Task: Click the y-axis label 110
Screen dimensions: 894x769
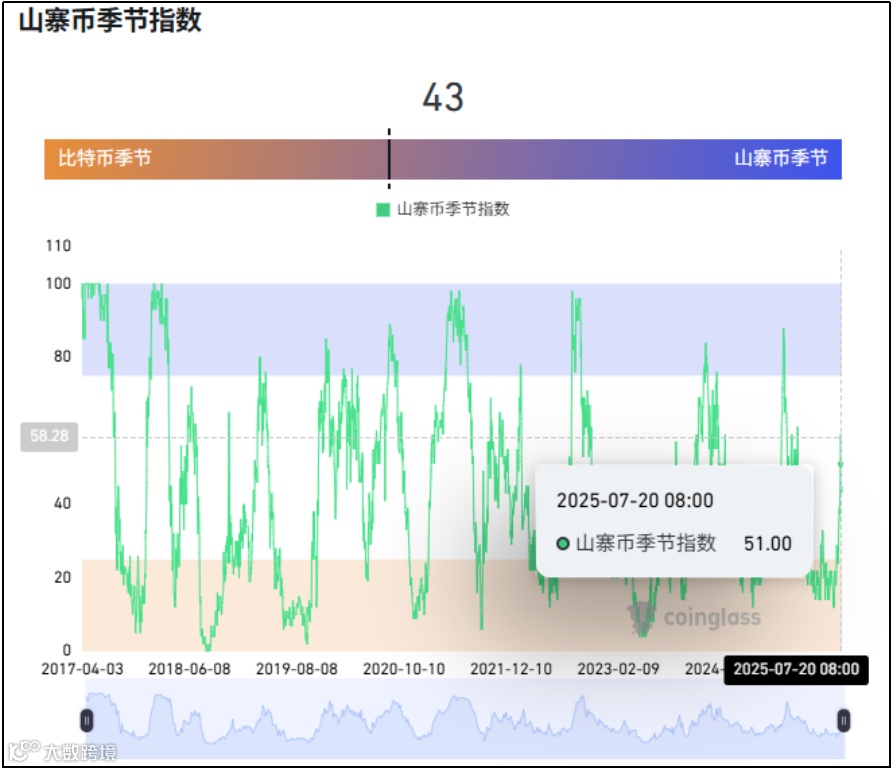Action: 58,246
